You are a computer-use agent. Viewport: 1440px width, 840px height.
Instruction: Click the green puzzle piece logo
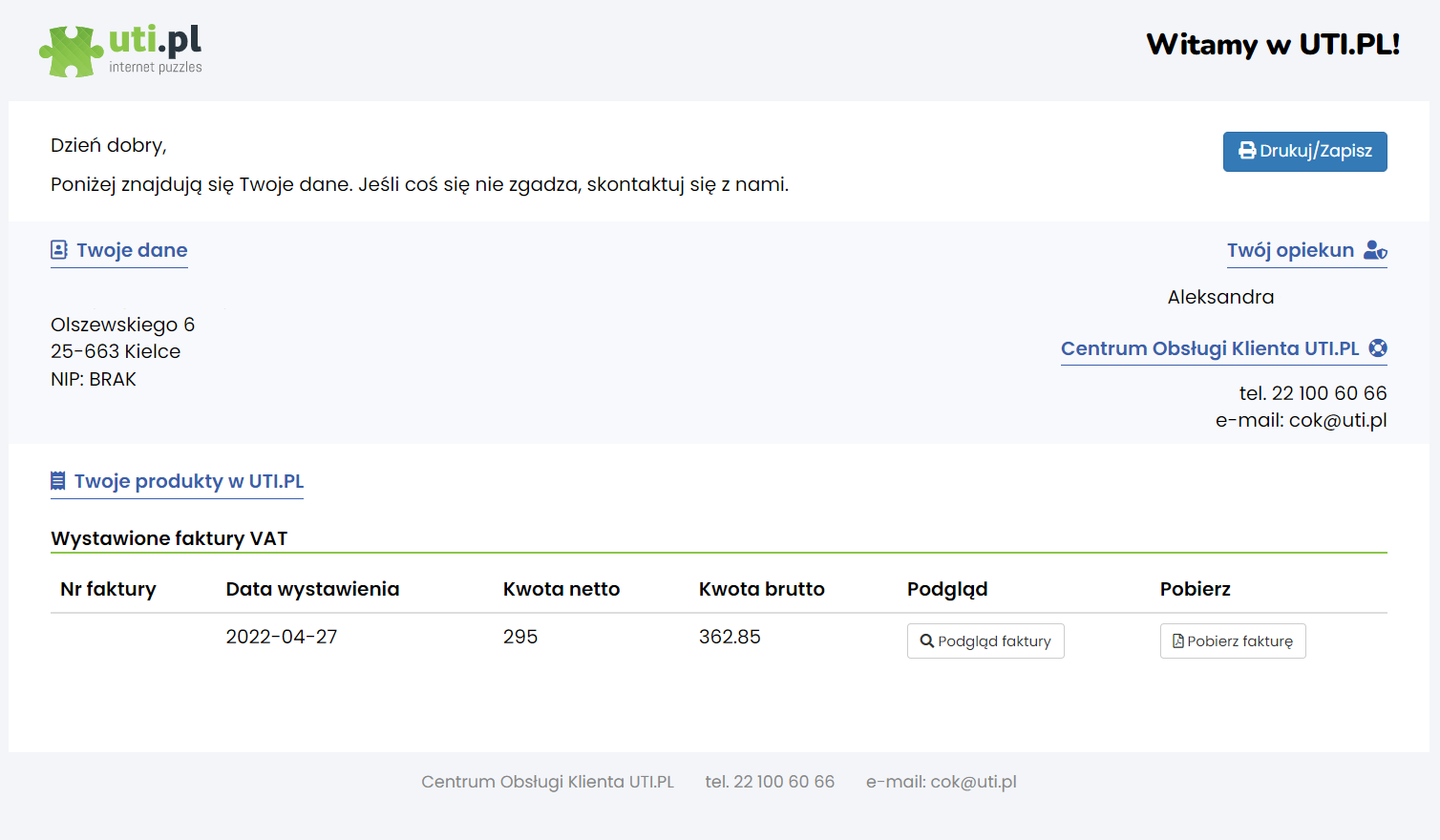[x=71, y=52]
